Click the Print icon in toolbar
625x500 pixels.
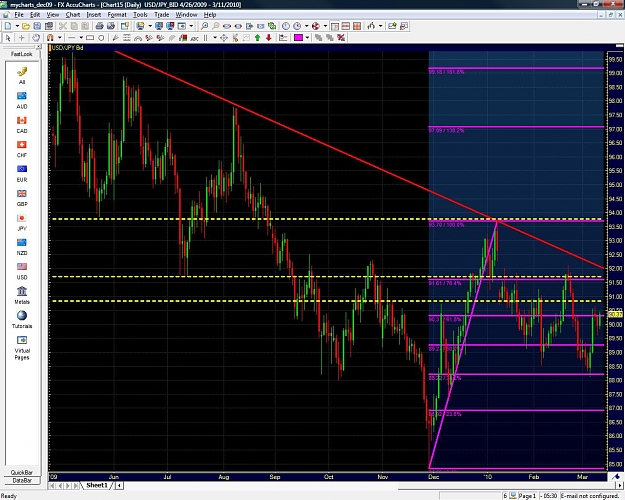(x=99, y=26)
